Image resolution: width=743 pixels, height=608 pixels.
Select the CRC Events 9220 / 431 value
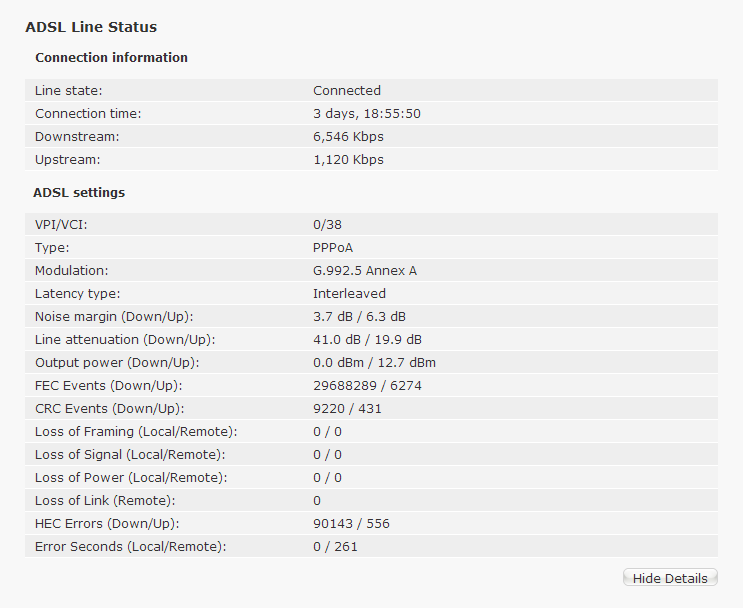(x=347, y=408)
